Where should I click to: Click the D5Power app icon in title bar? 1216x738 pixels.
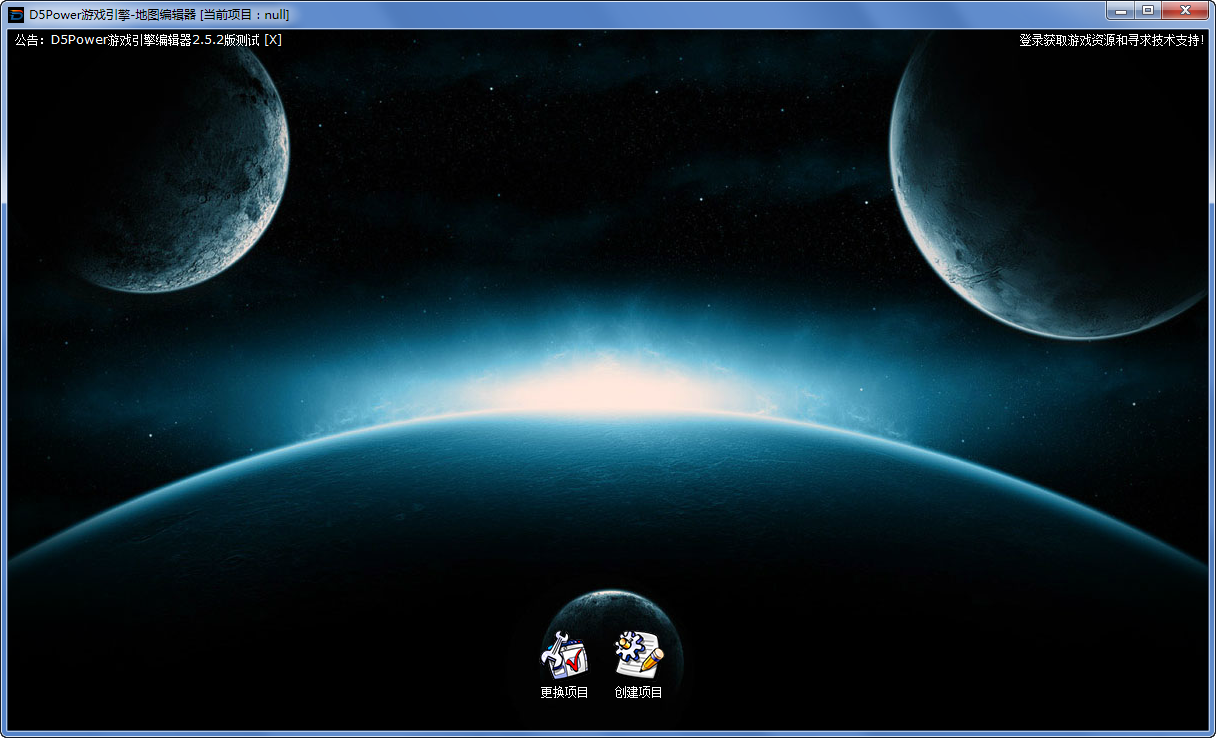pos(16,14)
